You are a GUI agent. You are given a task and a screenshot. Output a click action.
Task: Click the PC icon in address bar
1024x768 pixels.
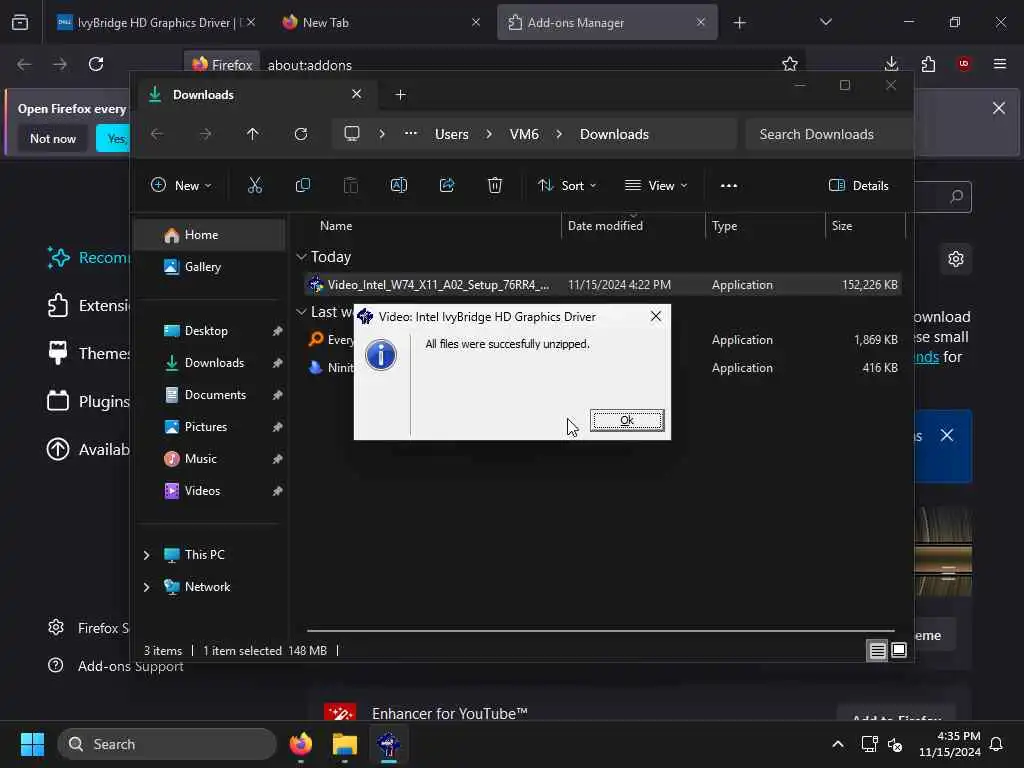pos(352,134)
